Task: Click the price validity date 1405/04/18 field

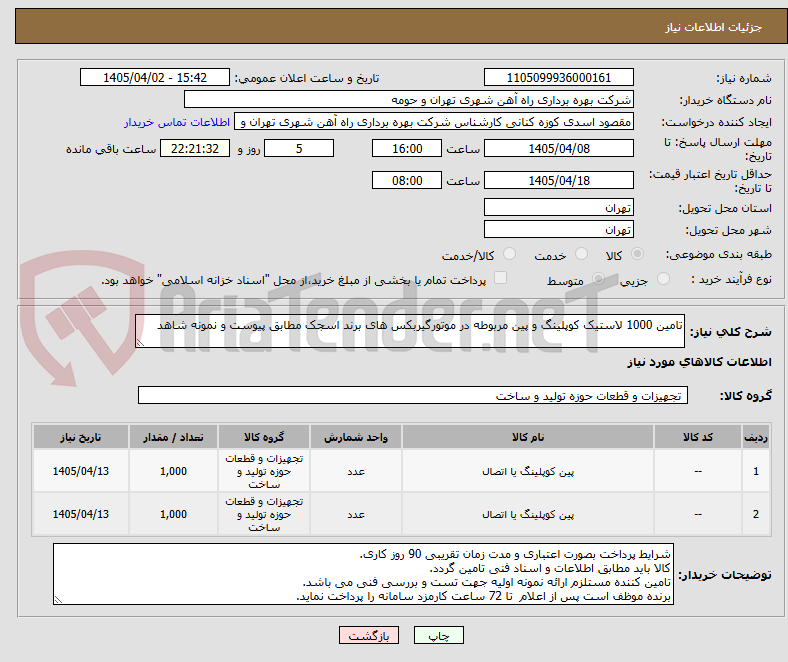Action: click(x=558, y=180)
